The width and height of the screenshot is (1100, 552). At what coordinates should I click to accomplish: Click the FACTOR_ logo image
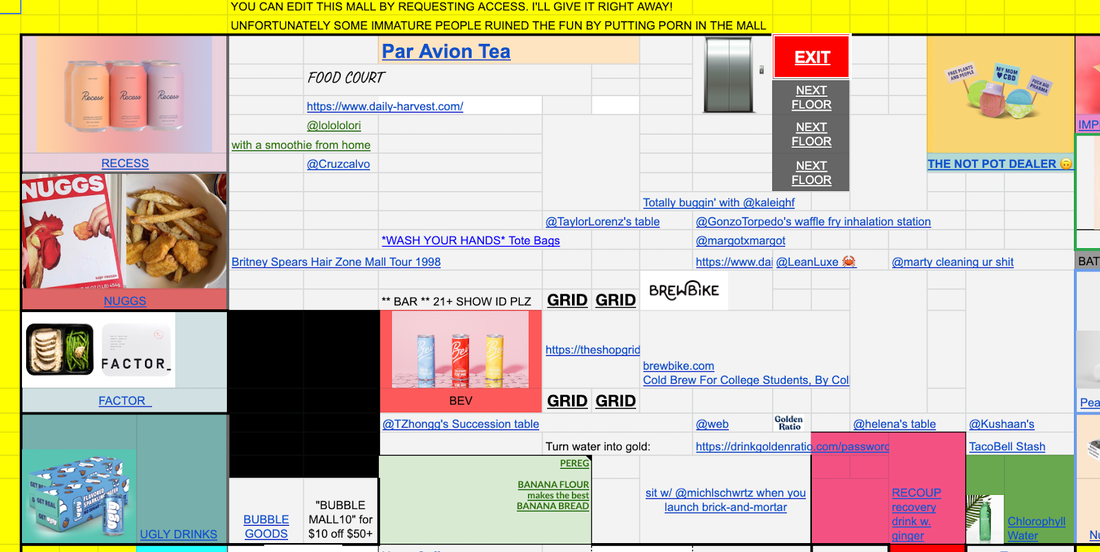[x=136, y=350]
